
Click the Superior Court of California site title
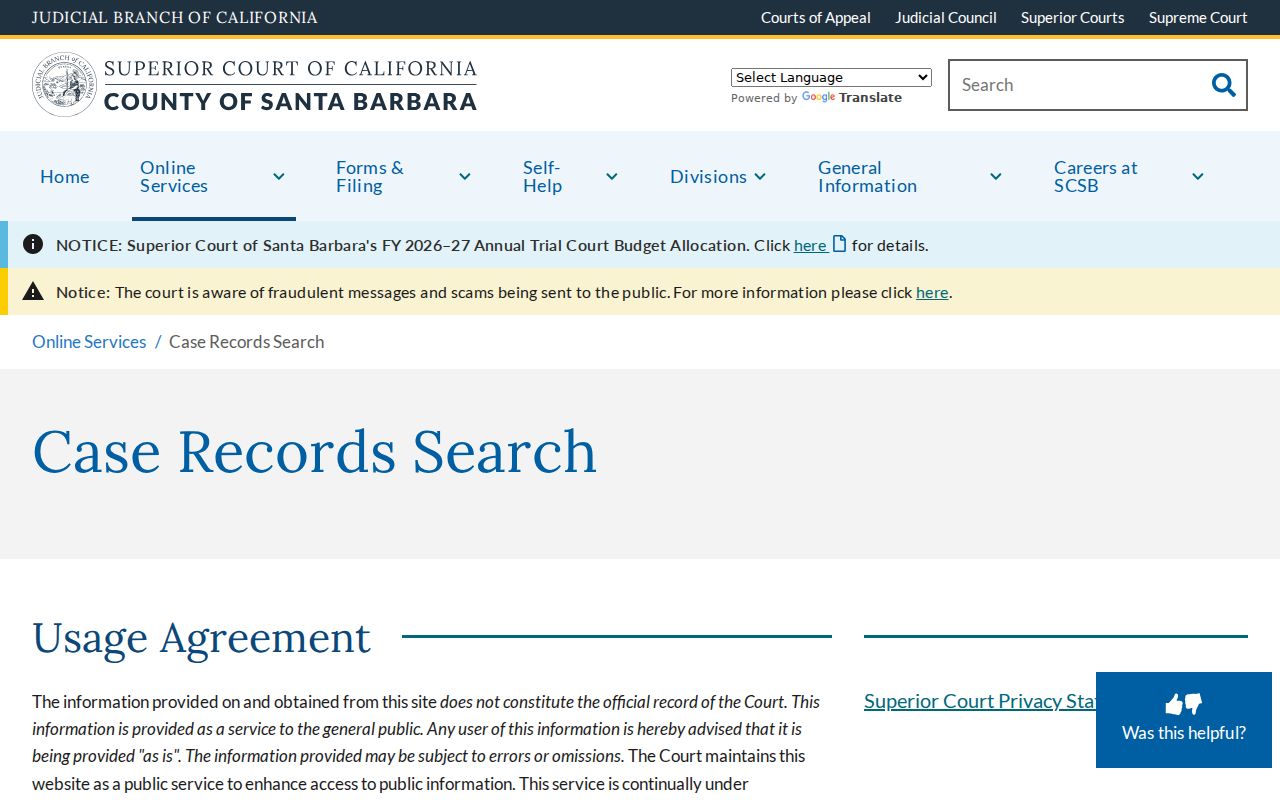tap(290, 85)
